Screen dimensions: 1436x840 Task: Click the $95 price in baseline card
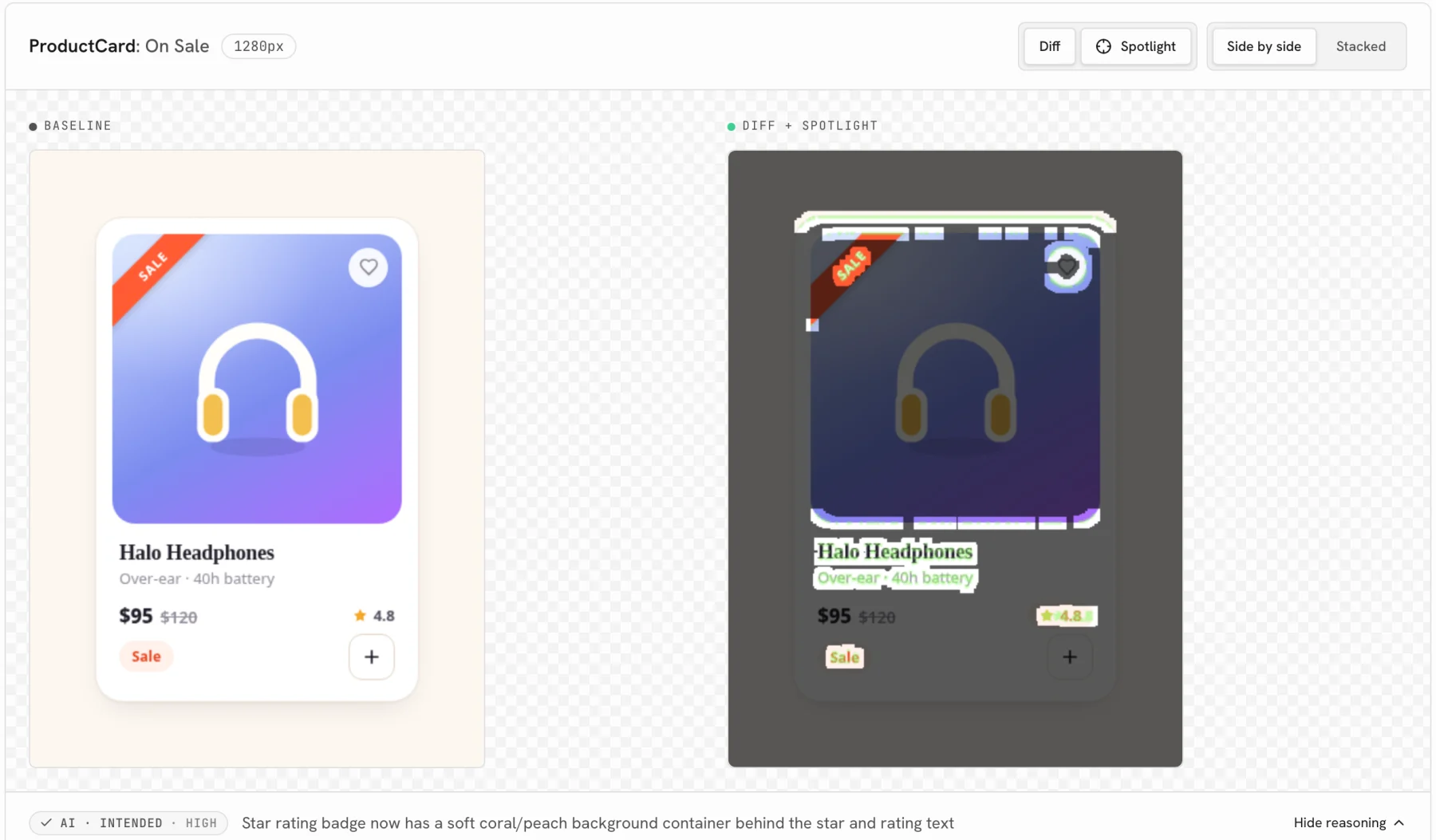pos(136,616)
